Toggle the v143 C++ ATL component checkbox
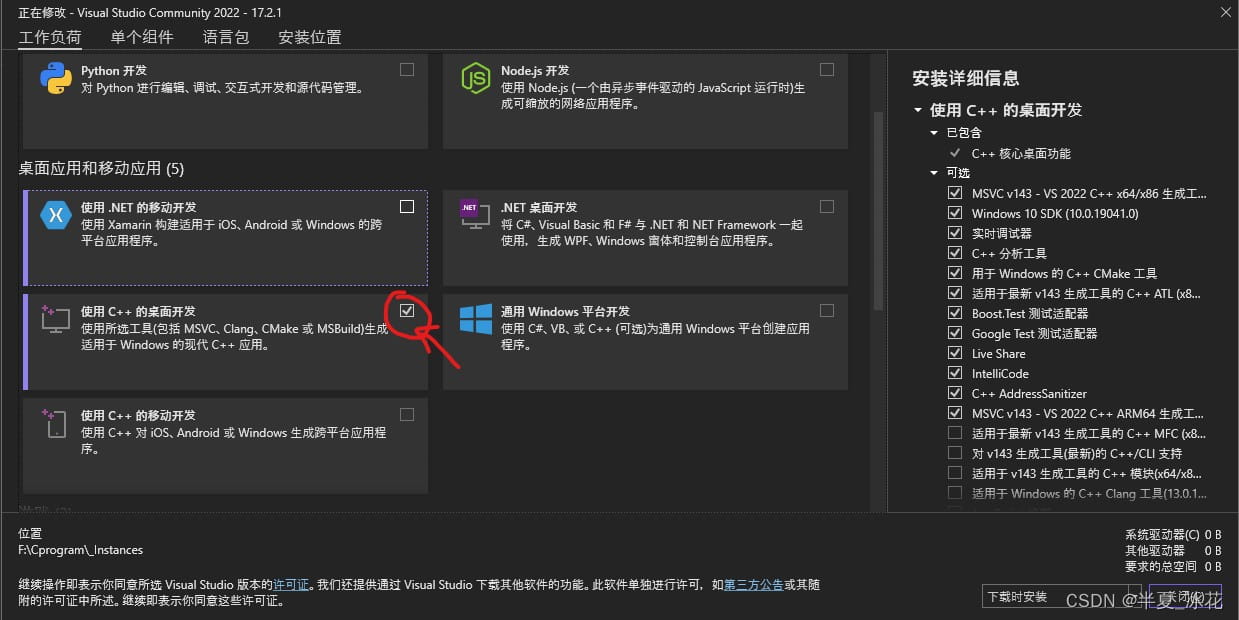The width and height of the screenshot is (1239, 620). point(954,293)
